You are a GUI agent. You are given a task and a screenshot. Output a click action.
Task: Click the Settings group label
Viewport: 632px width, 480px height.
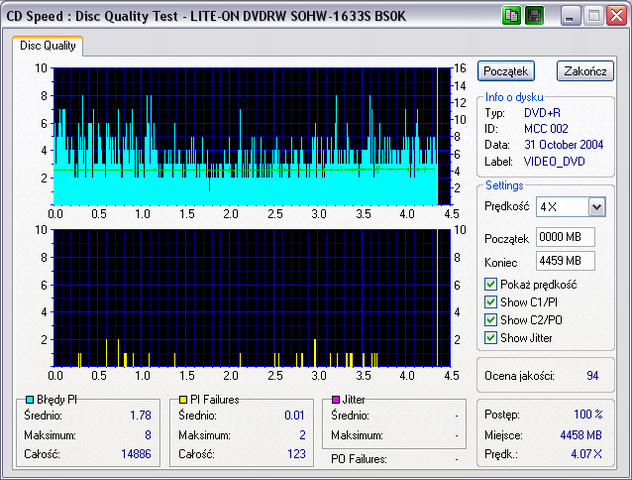pos(504,185)
